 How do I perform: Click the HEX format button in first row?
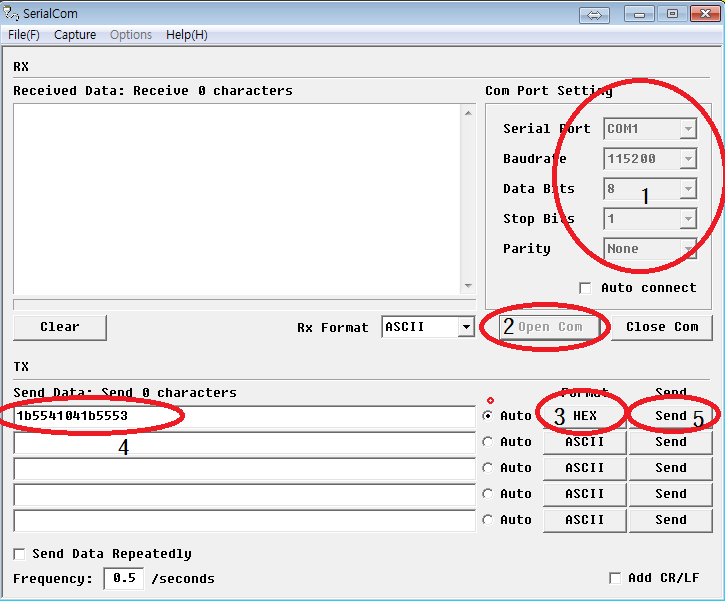[585, 415]
